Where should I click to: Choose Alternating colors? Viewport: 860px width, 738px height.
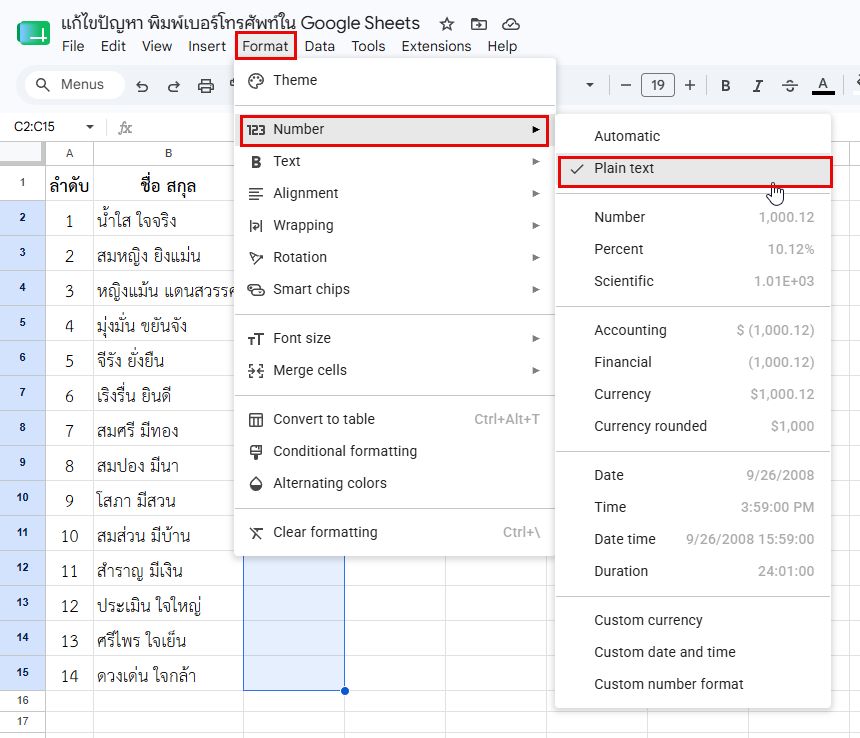point(394,483)
